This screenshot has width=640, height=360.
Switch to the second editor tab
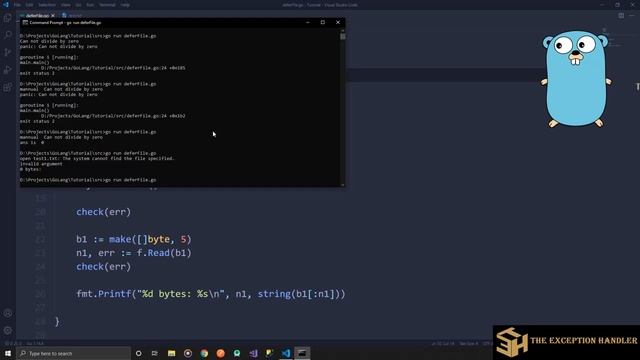73,15
